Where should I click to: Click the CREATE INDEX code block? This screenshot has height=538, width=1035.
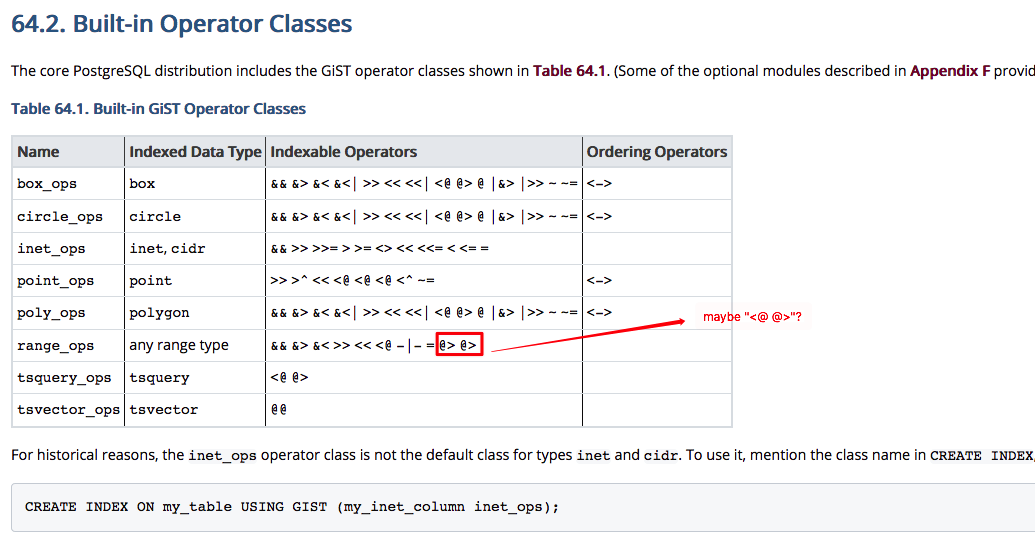(292, 507)
